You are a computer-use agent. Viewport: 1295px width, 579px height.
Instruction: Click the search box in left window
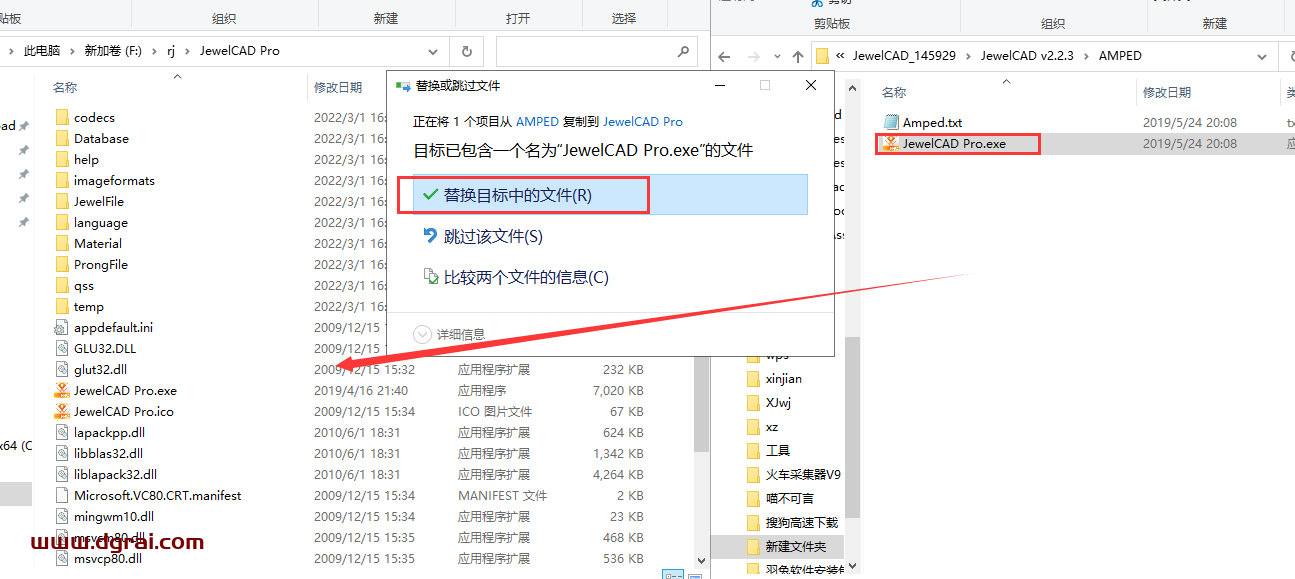point(596,50)
